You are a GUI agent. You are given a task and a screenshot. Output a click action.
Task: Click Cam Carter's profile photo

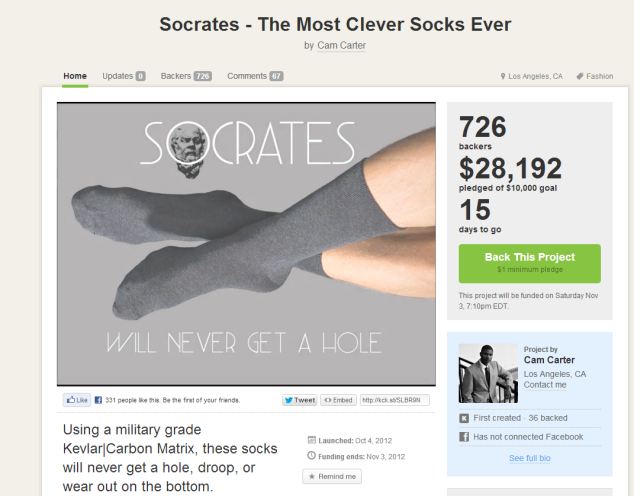(x=487, y=373)
